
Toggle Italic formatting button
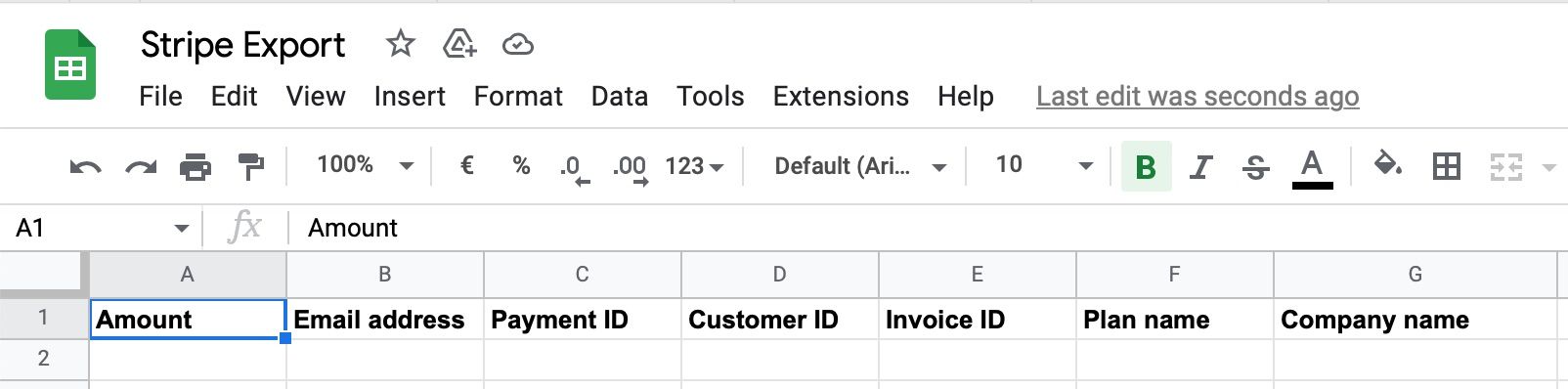coord(1200,167)
